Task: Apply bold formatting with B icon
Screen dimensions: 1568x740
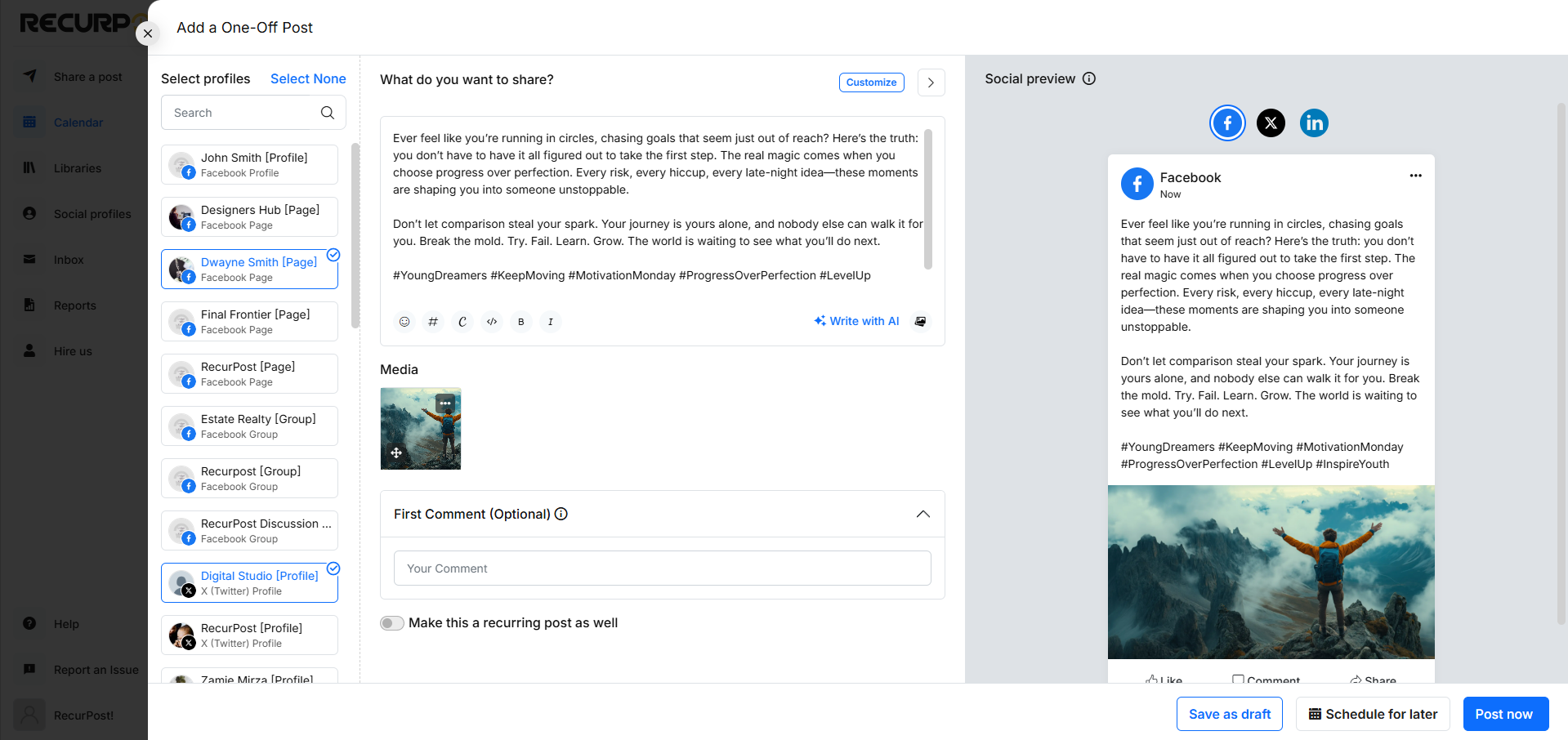Action: coord(521,322)
